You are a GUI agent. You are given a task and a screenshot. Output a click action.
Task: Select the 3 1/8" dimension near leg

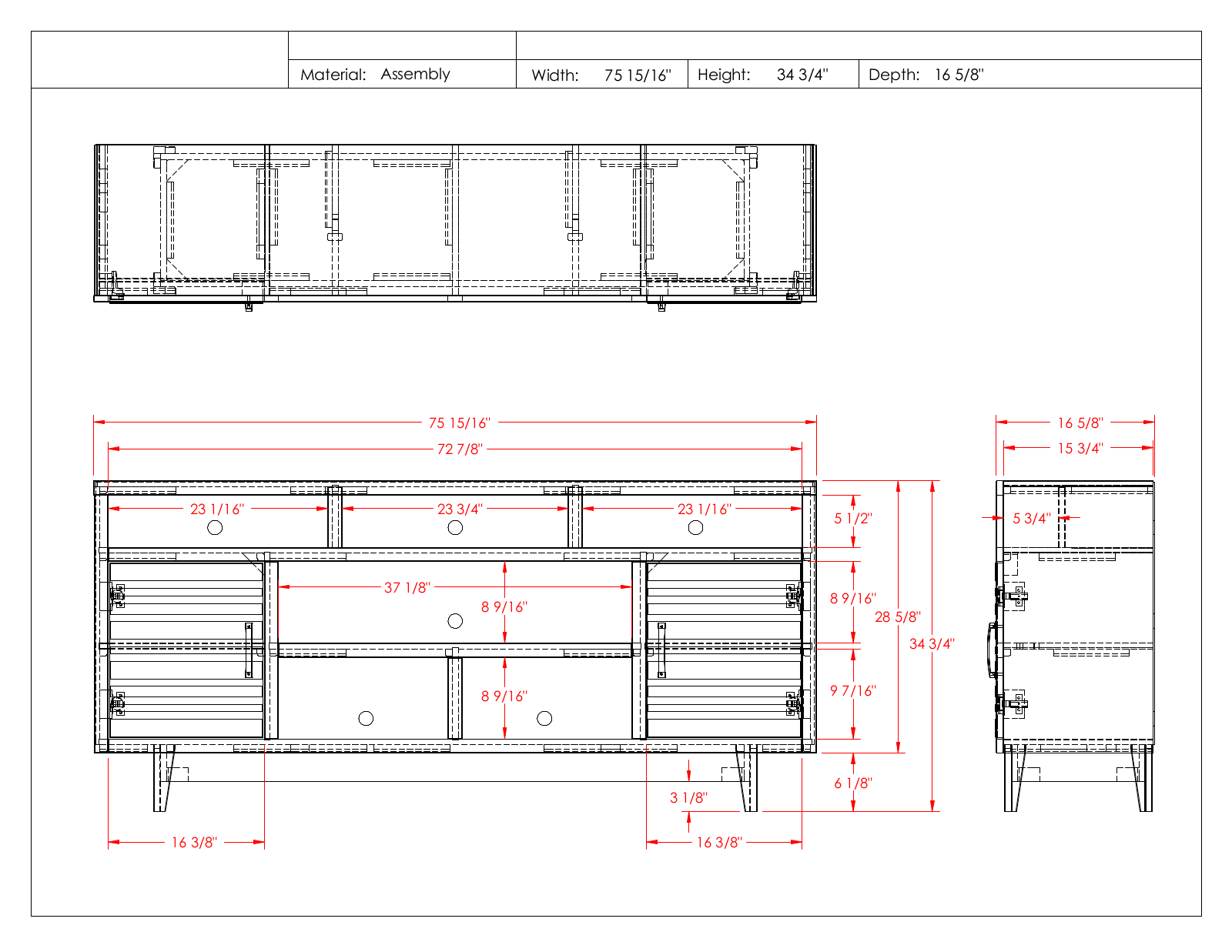tap(688, 798)
